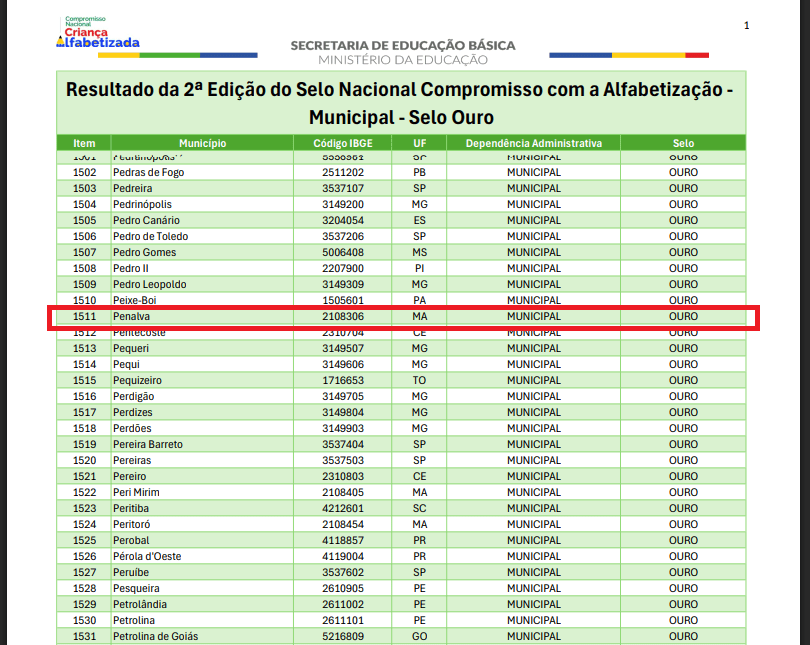Click IBGE code 2108306 in highlighted row
This screenshot has height=645, width=810.
tap(343, 317)
